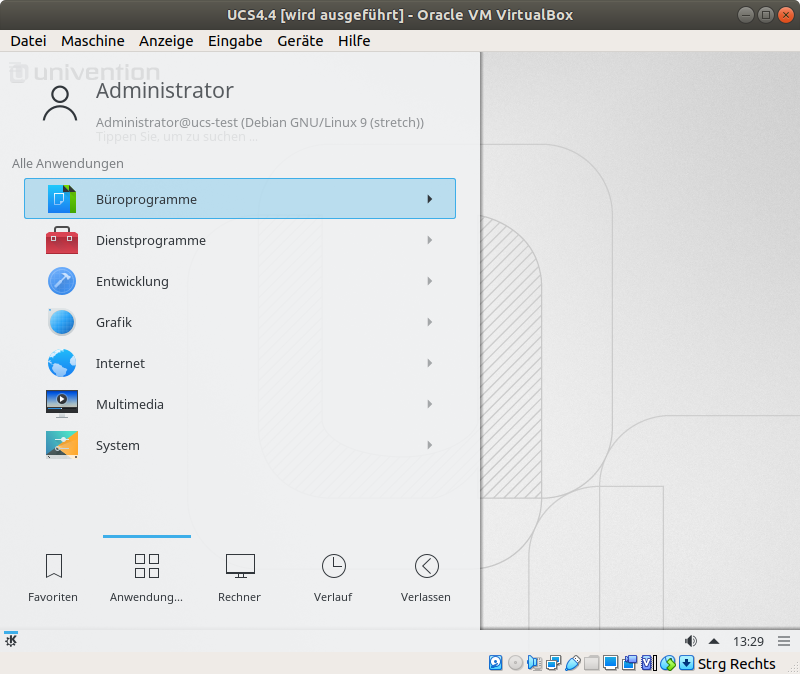Open the Hilfe menu

[354, 41]
